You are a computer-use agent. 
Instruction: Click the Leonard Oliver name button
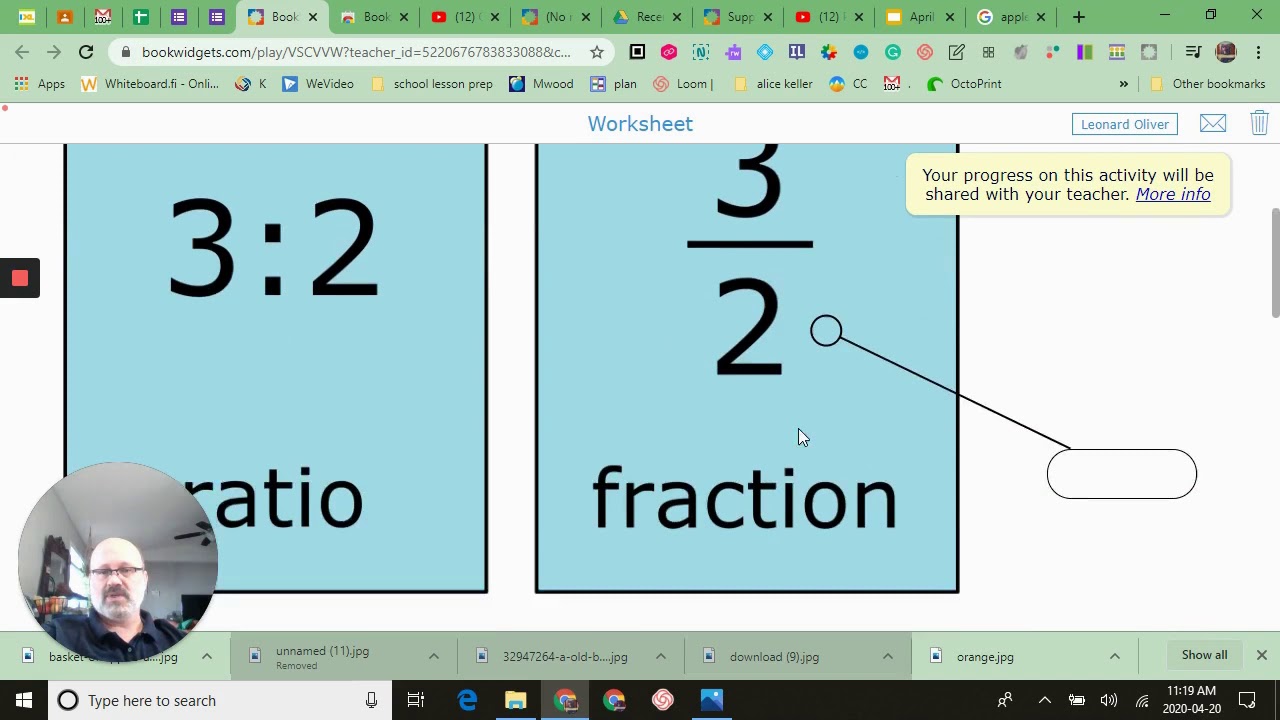(1125, 124)
